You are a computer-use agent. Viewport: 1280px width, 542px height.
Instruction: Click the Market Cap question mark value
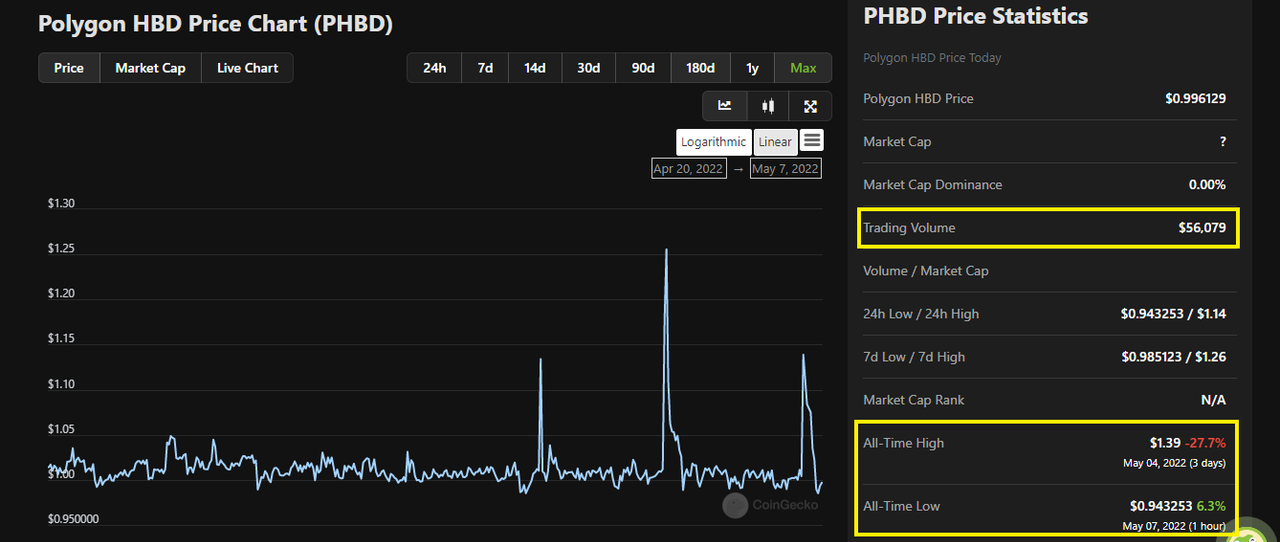(1223, 142)
